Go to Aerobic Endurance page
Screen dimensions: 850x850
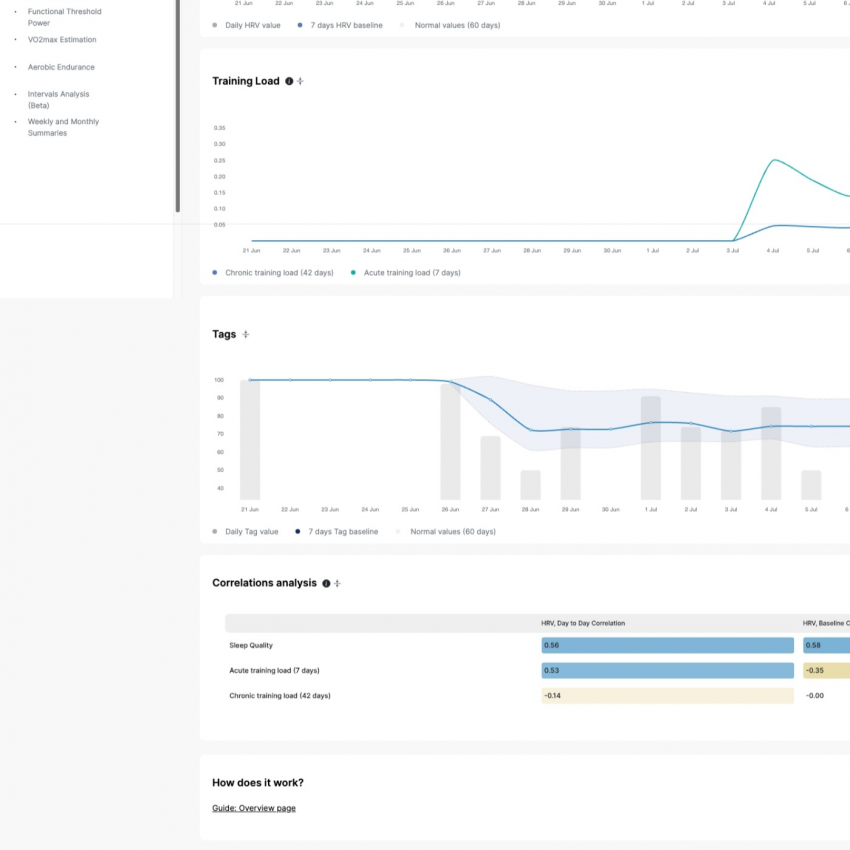[61, 67]
